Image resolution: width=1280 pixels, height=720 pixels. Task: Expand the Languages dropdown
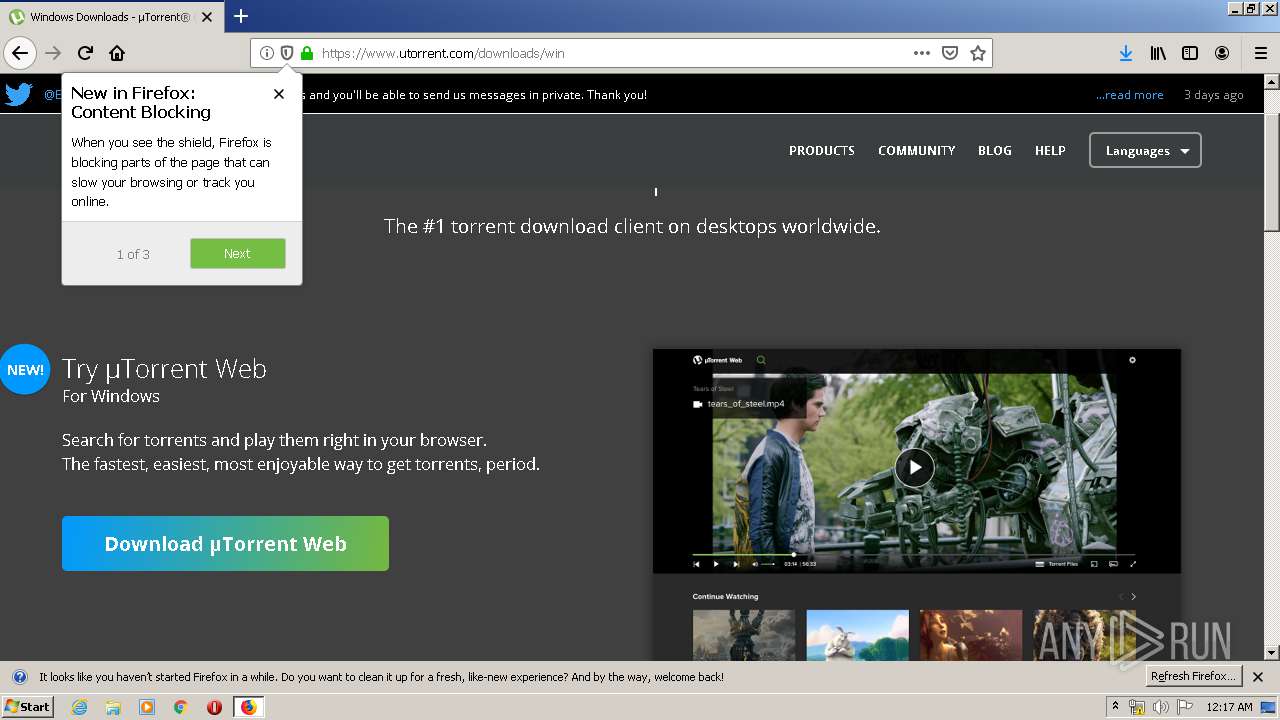[1145, 151]
